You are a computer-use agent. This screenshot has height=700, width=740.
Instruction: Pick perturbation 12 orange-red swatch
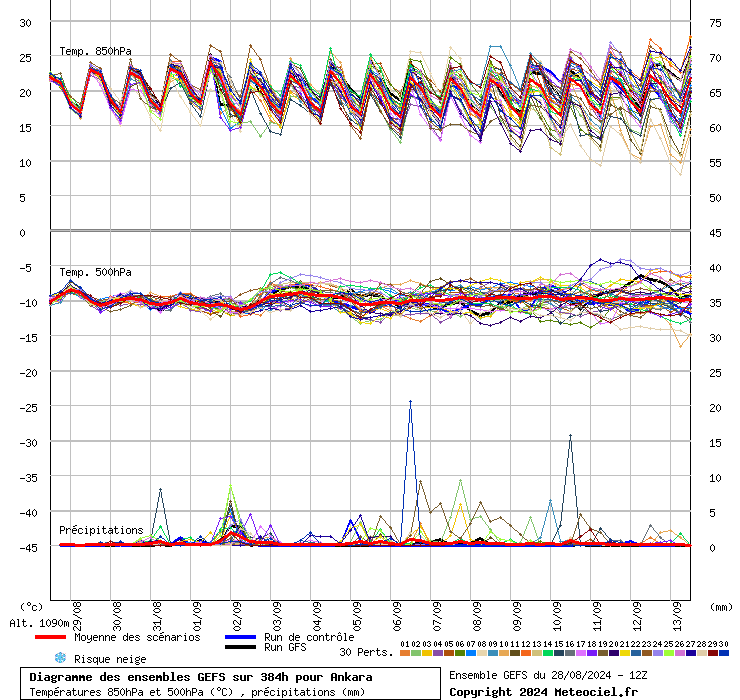point(526,653)
